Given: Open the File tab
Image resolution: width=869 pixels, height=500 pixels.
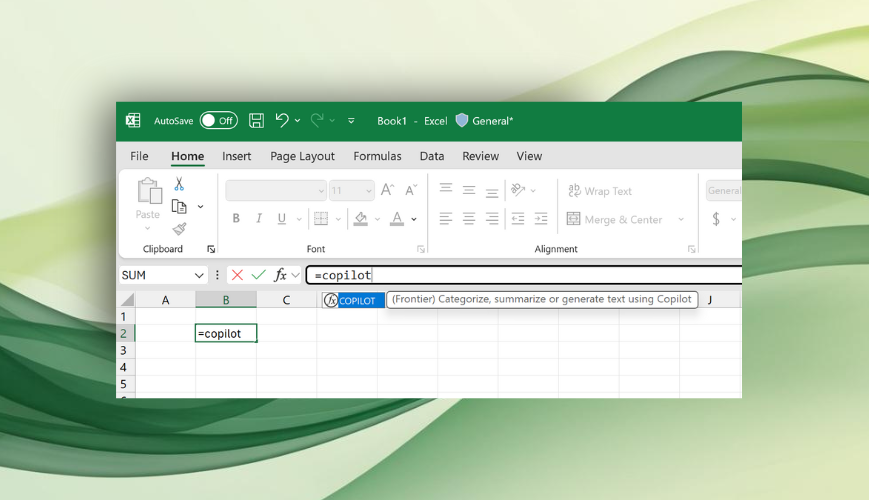Looking at the screenshot, I should click(139, 156).
